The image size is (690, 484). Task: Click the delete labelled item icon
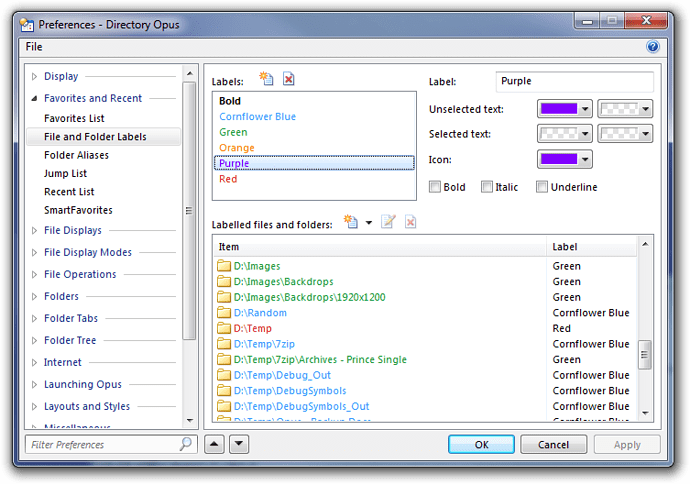(410, 221)
